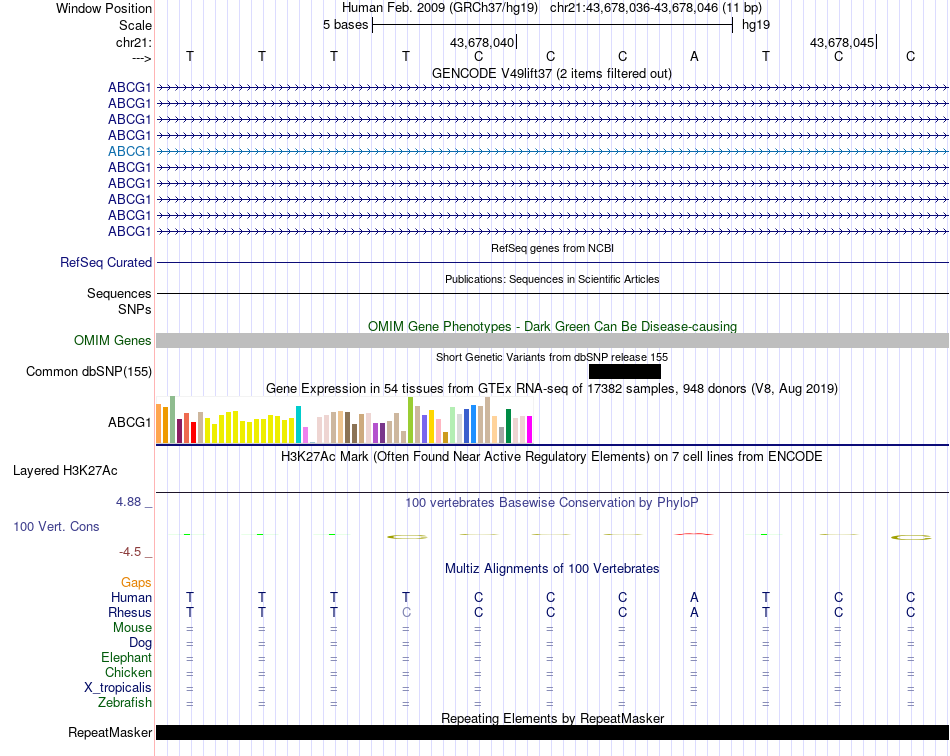This screenshot has height=756, width=950.
Task: Click the light blue ABCG1 transcript label
Action: click(x=129, y=151)
